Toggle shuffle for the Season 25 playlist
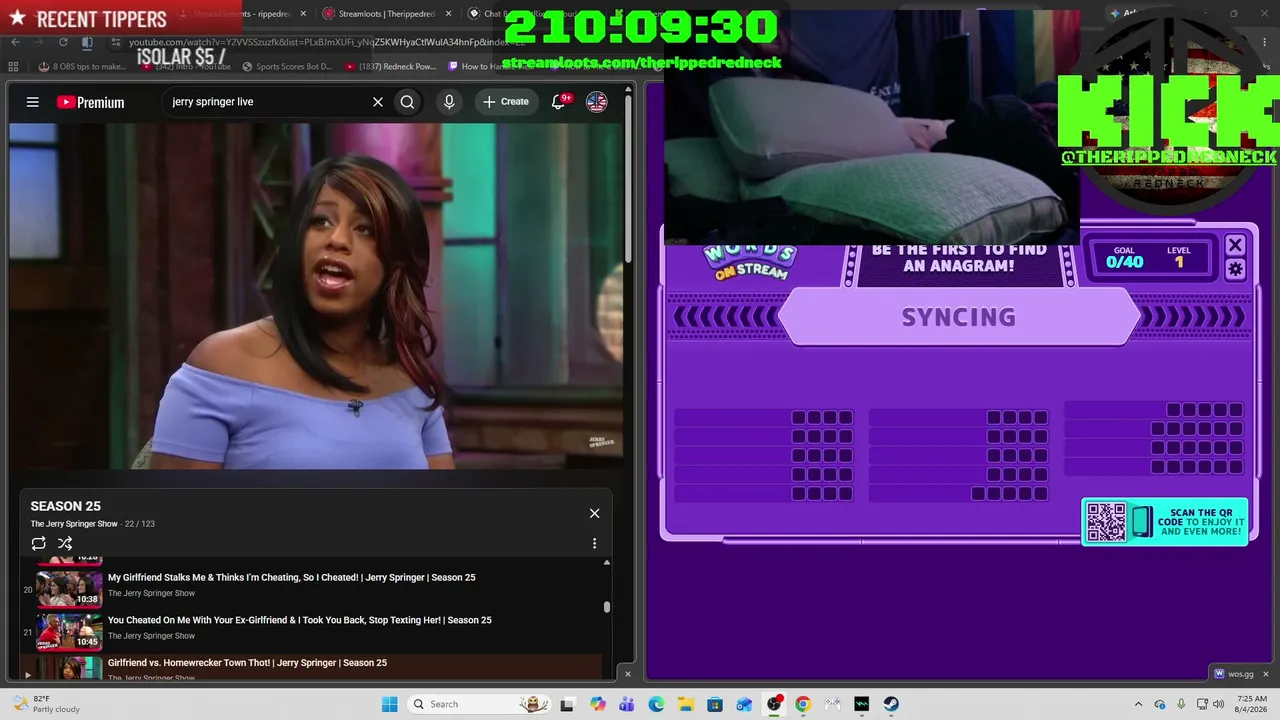This screenshot has height=720, width=1280. tap(65, 543)
